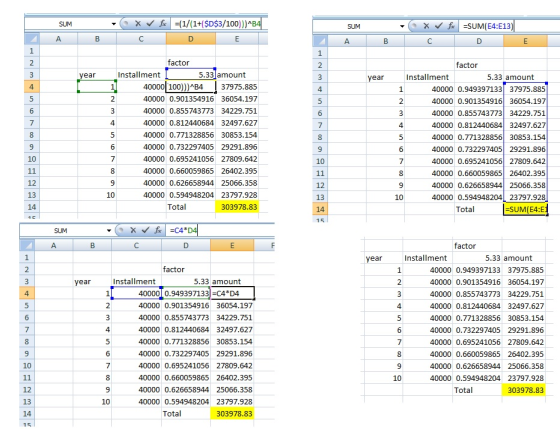Select column E header in top-right sheet
560x429 pixels.
coord(525,41)
